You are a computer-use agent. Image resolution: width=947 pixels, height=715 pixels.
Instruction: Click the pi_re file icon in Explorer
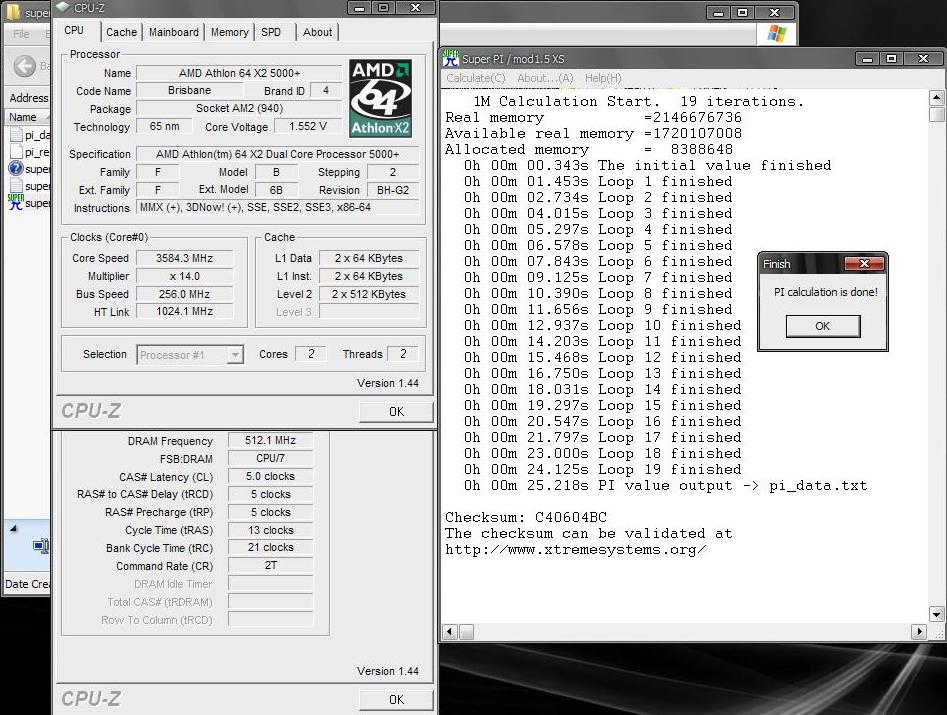pos(16,152)
